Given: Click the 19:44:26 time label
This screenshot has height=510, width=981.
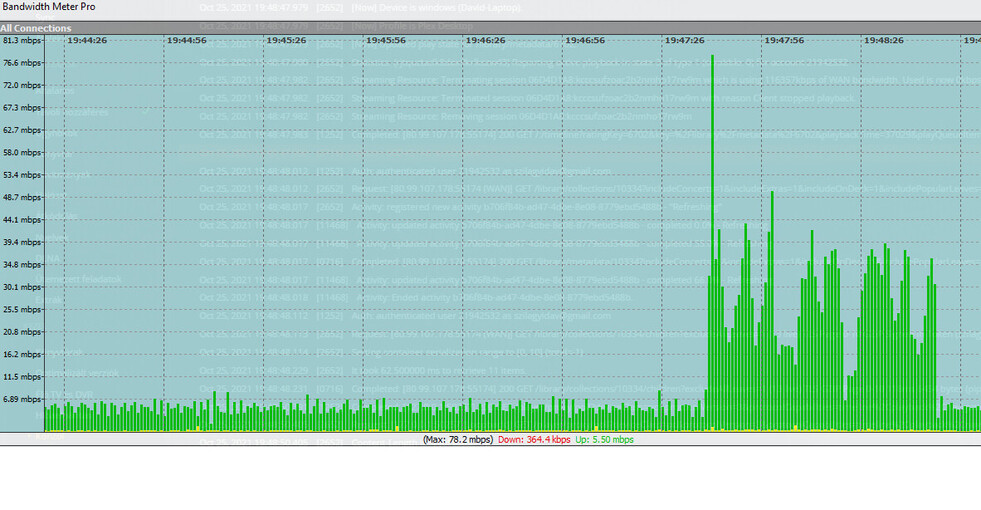Looking at the screenshot, I should [x=87, y=40].
